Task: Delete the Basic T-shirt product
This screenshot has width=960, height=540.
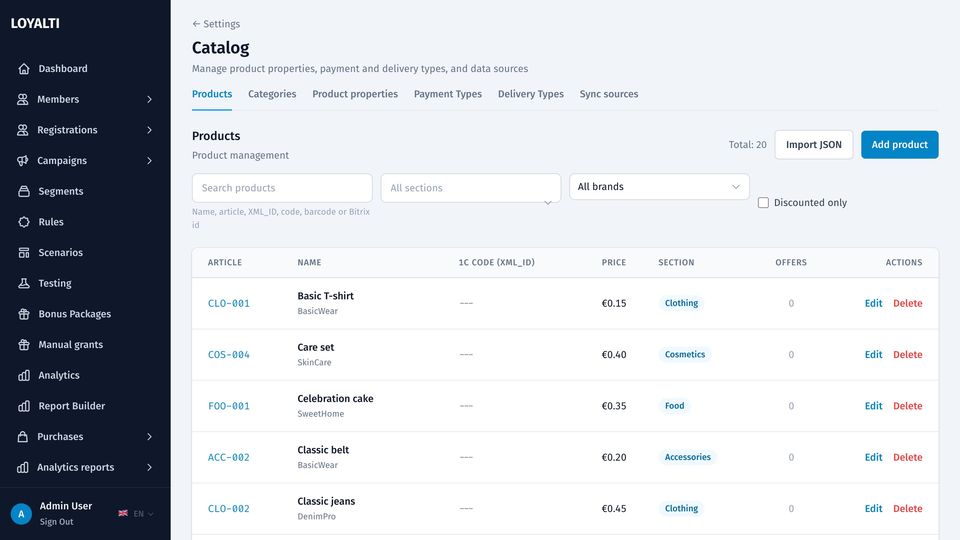Action: [x=907, y=303]
